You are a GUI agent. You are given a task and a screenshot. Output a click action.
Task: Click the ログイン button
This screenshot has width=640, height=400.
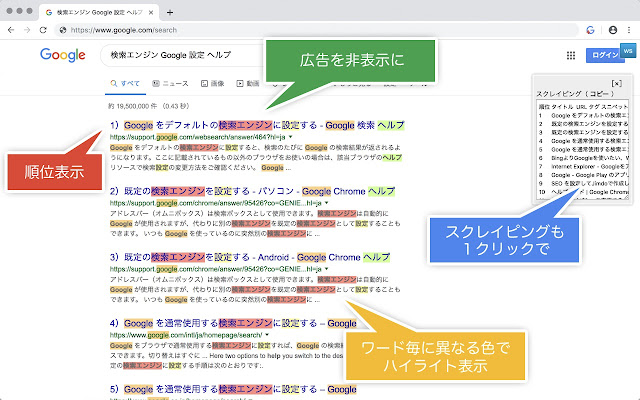(x=605, y=55)
